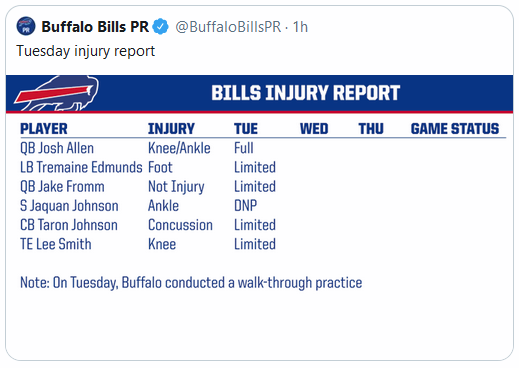The height and width of the screenshot is (368, 519).
Task: Click the walk-through practice note text
Action: 191,283
